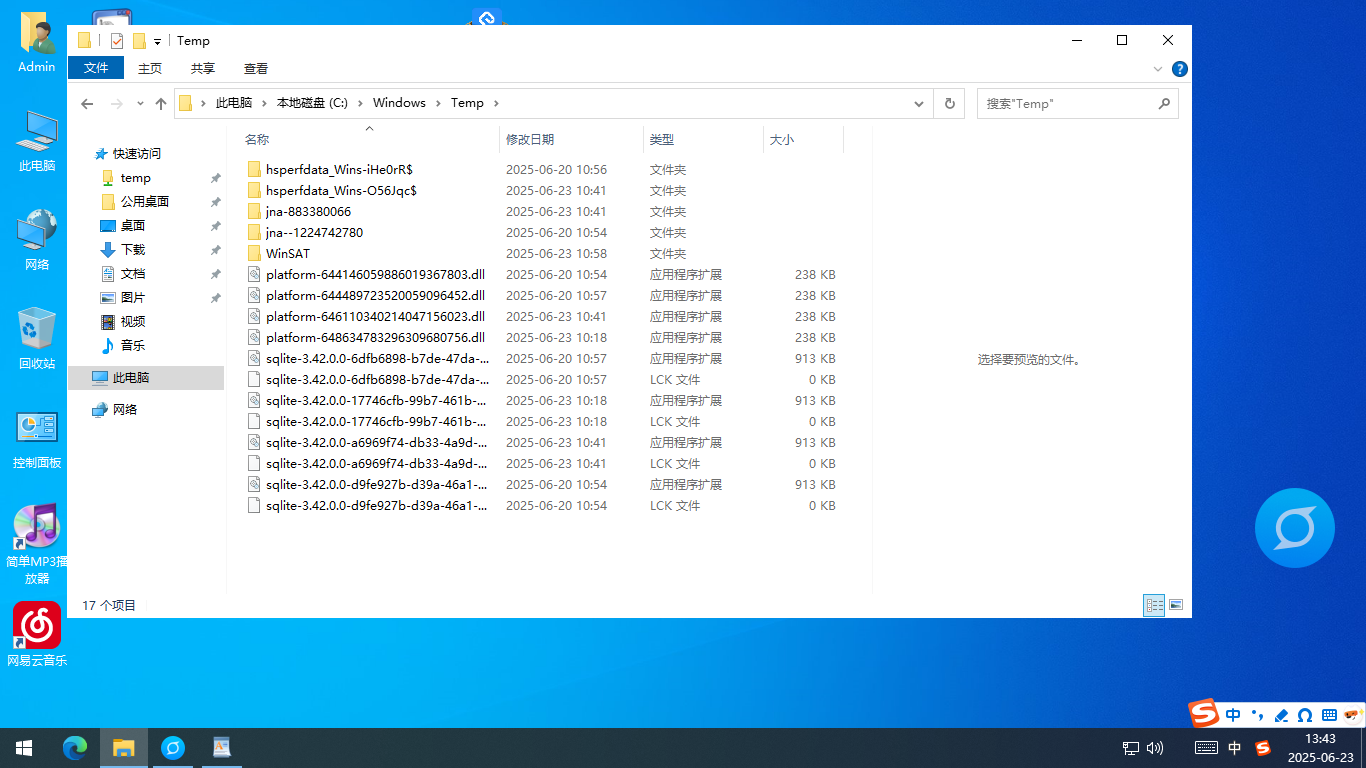Expand the chevron after Temp breadcrumb
1366x768 pixels.
(x=496, y=103)
